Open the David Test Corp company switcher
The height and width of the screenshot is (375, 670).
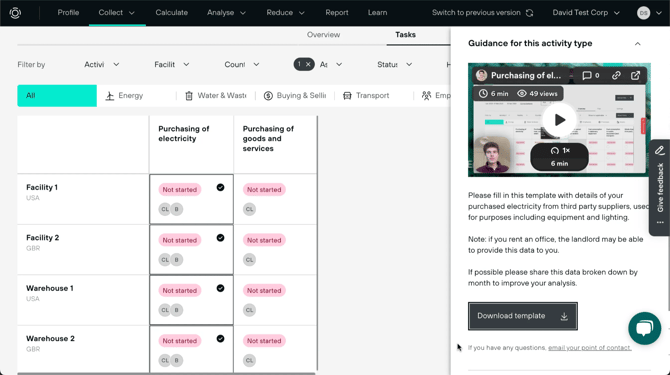(x=586, y=13)
